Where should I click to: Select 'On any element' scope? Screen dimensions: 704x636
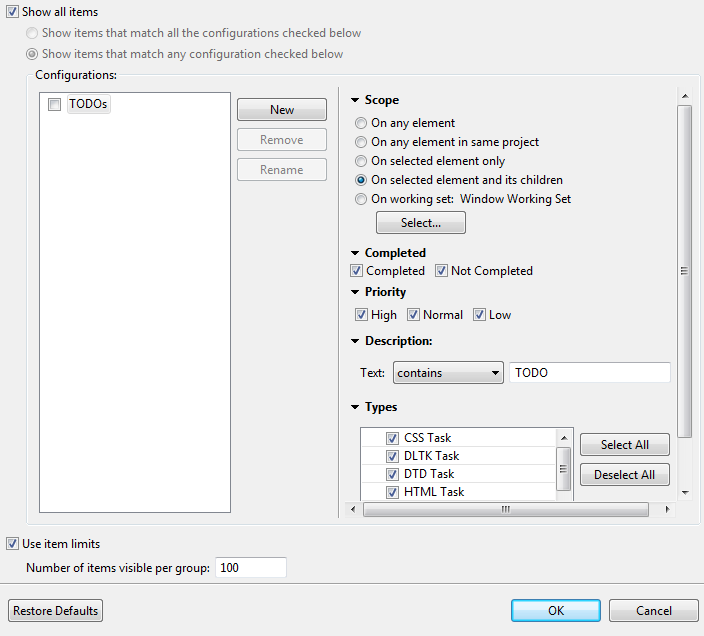pos(362,123)
